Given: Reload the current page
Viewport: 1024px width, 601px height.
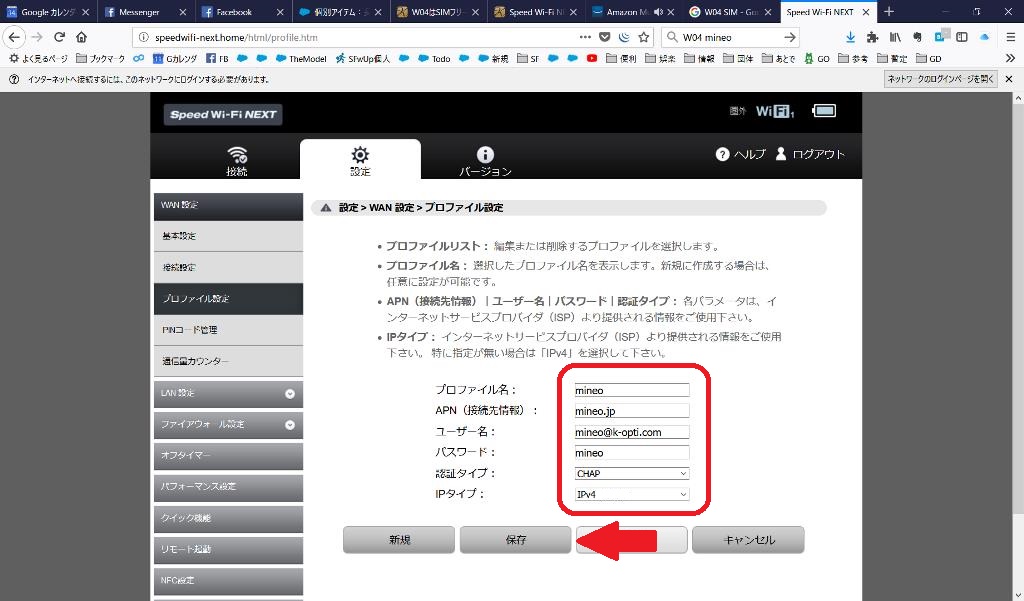Looking at the screenshot, I should [59, 37].
